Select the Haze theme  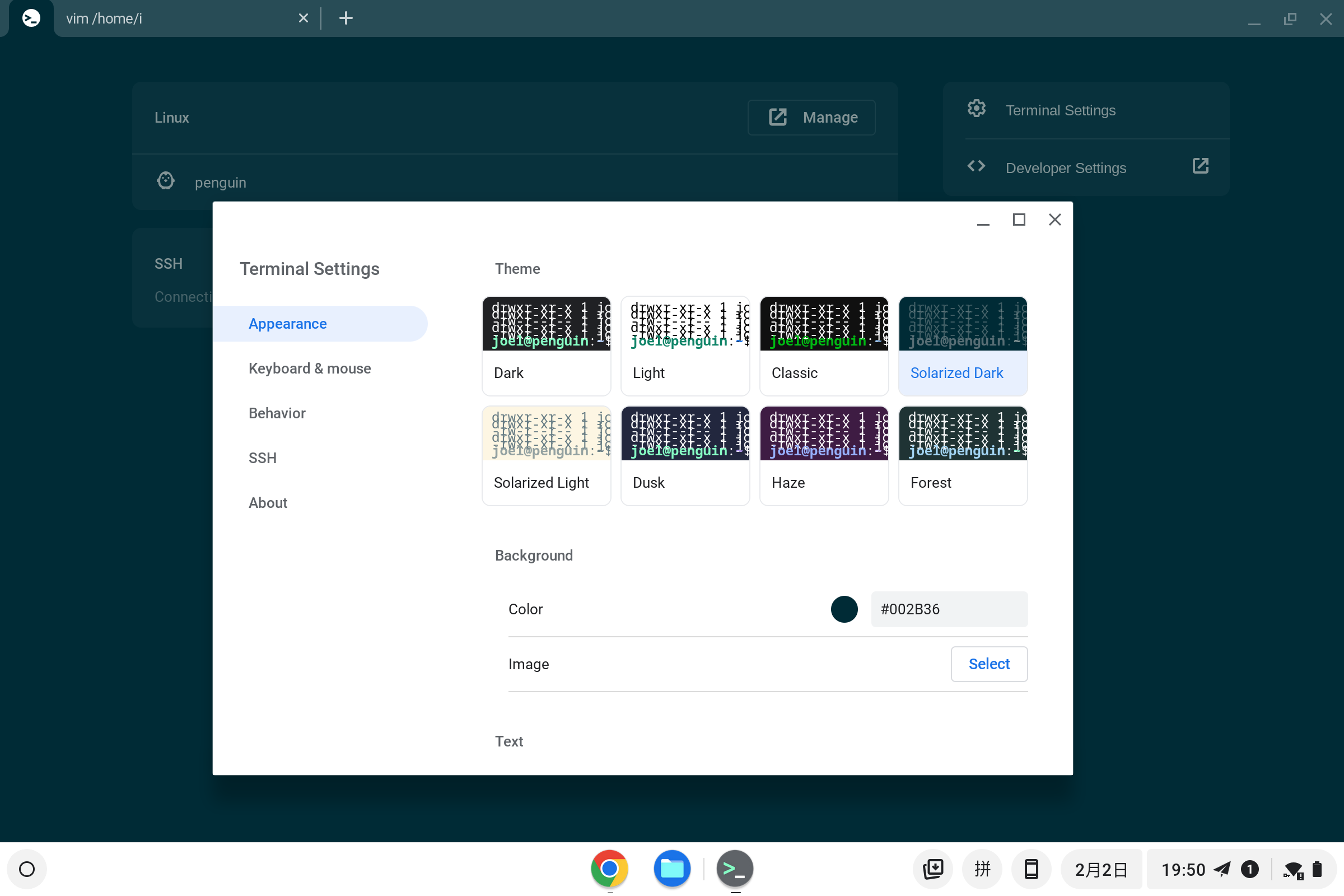[x=824, y=455]
